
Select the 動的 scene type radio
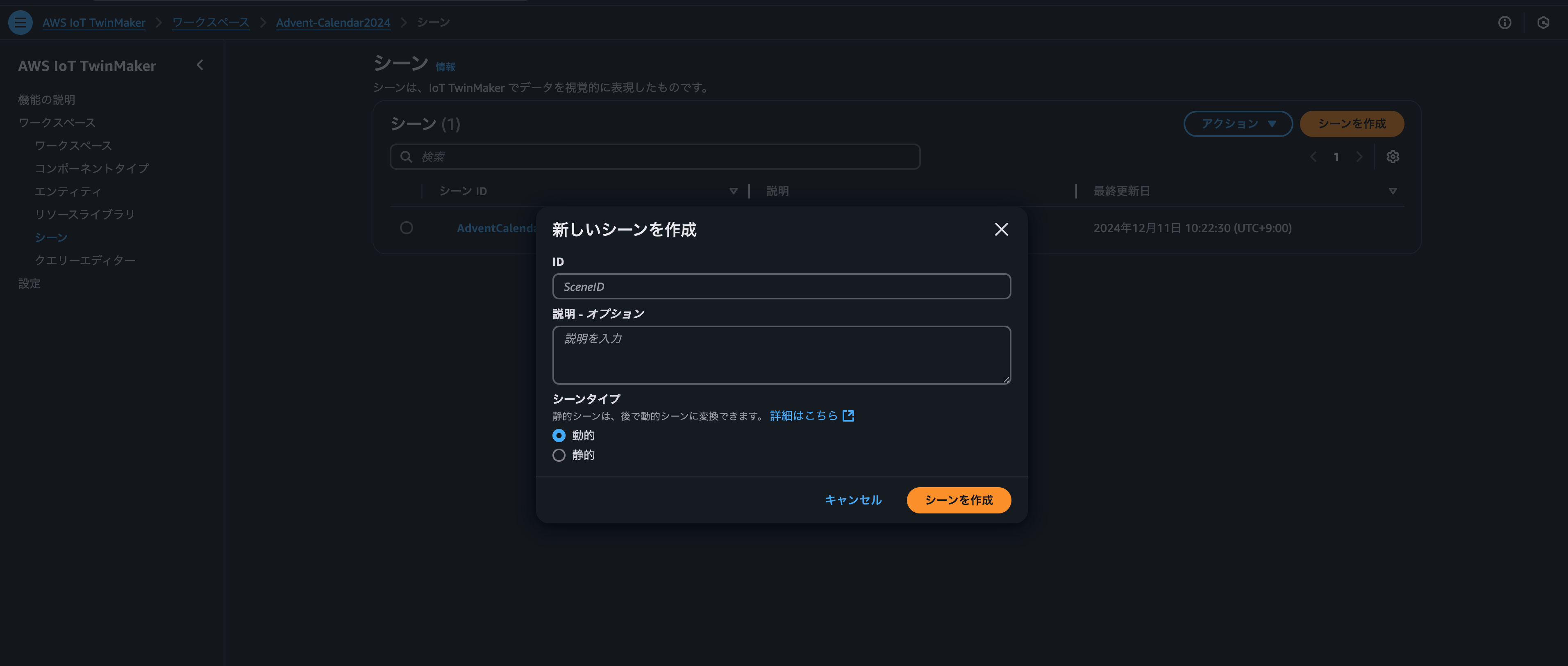pos(559,435)
